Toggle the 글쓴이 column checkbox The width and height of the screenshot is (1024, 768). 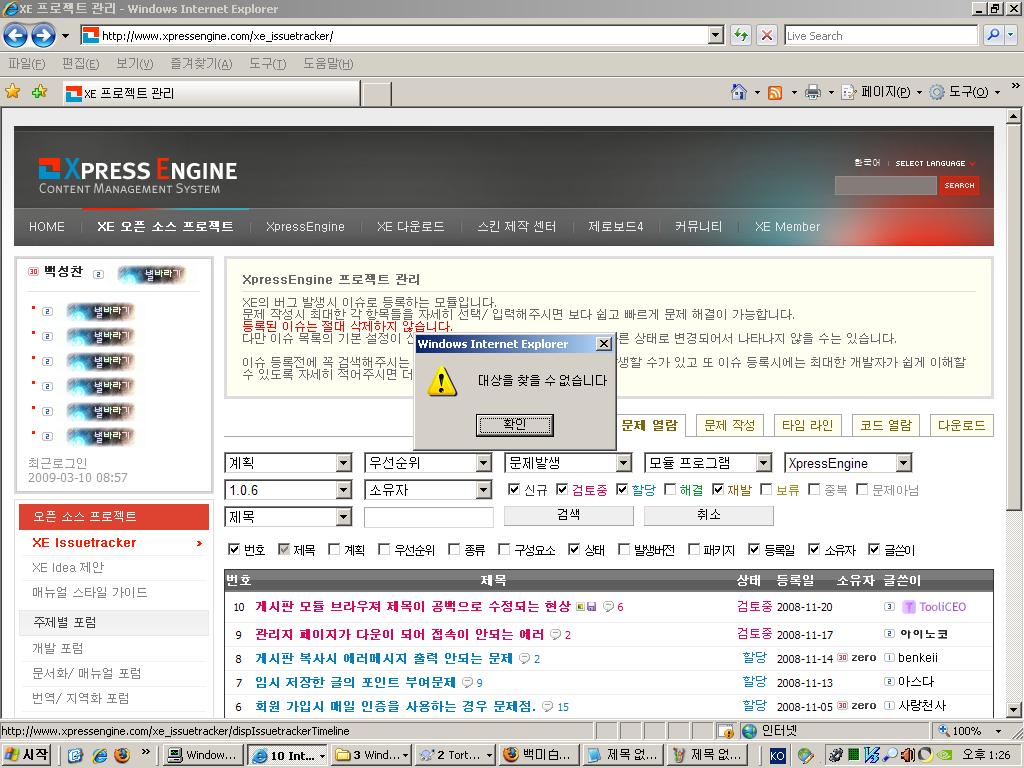[874, 549]
